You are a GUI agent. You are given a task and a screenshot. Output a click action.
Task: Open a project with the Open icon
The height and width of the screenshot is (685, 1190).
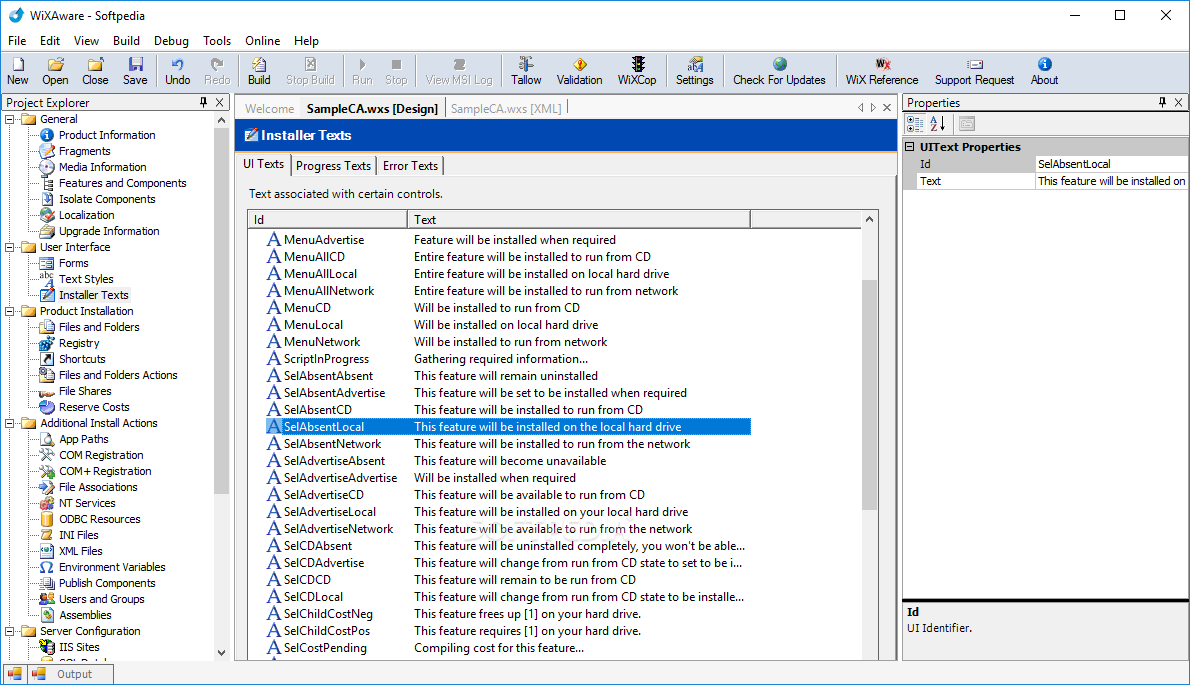[x=55, y=71]
